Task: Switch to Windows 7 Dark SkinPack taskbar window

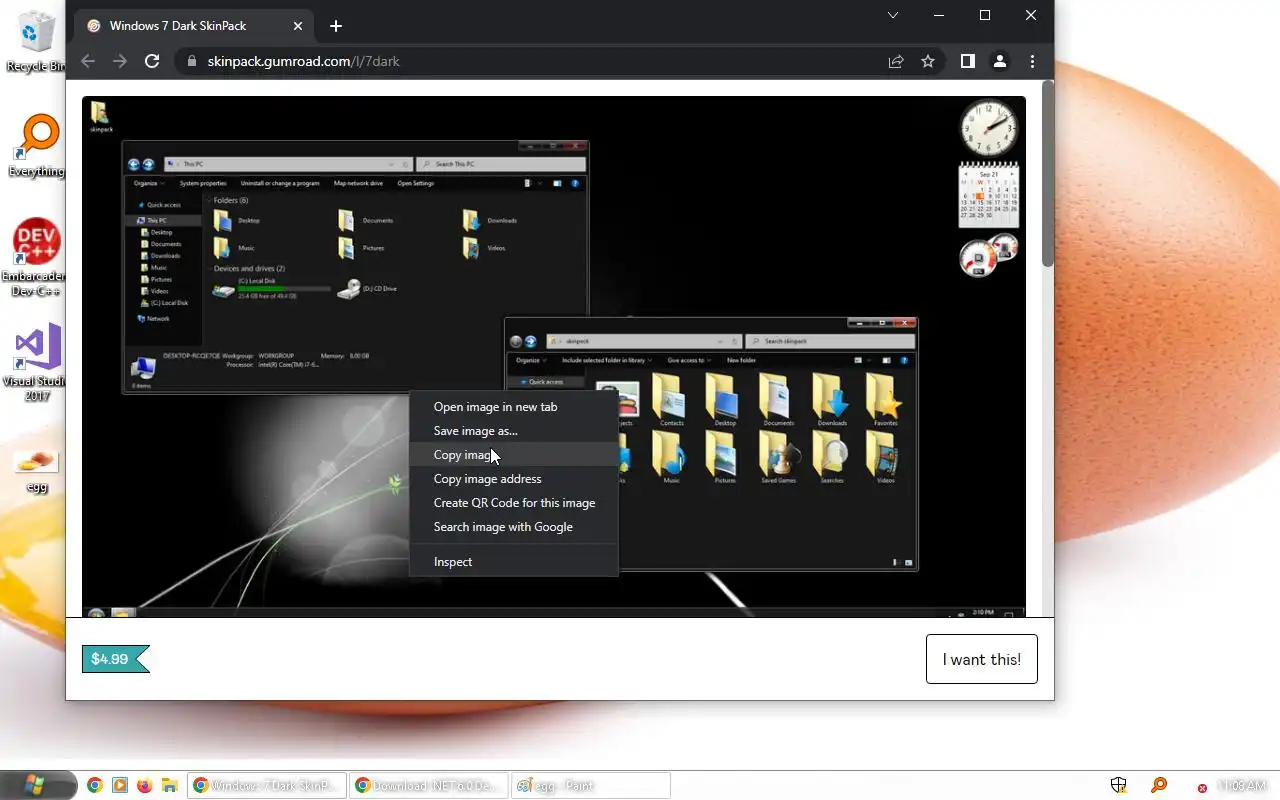Action: coord(267,786)
